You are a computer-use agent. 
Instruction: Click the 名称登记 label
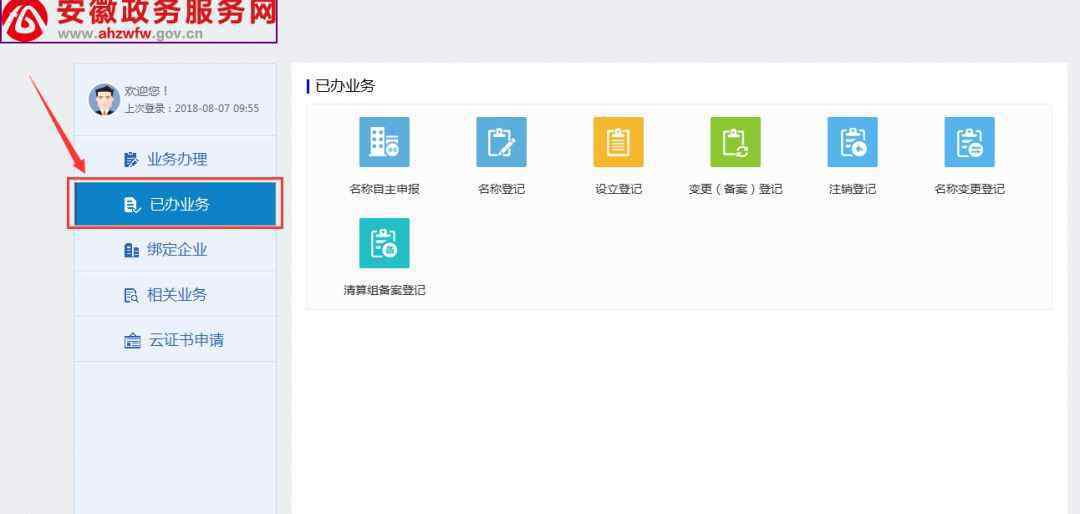501,189
